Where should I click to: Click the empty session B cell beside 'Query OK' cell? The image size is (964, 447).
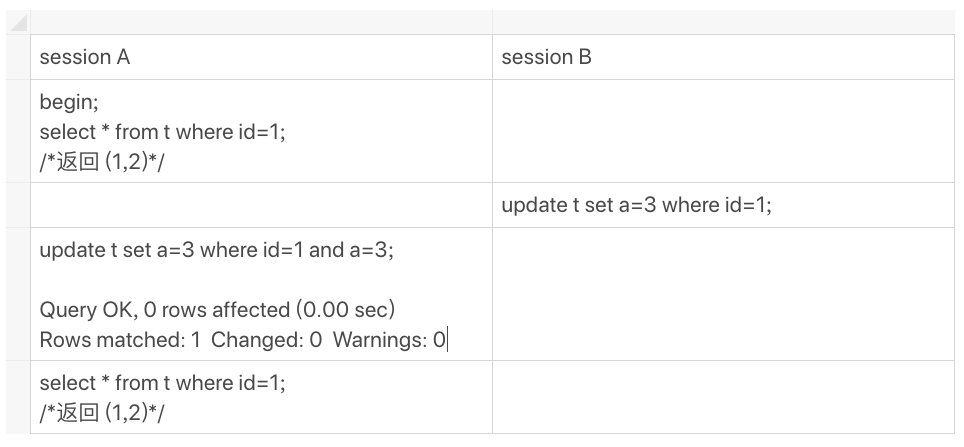[723, 294]
